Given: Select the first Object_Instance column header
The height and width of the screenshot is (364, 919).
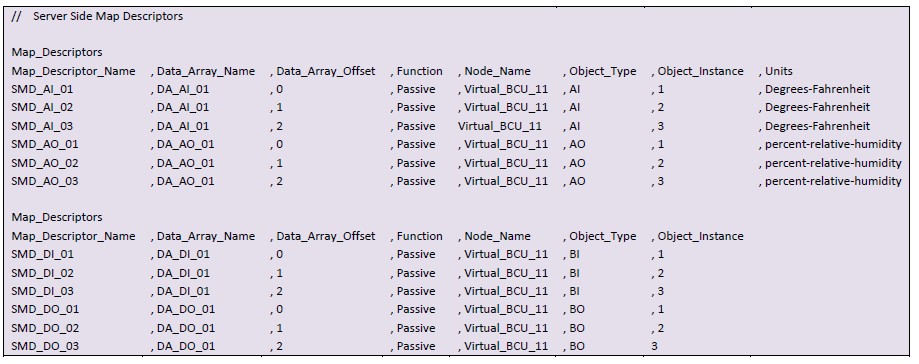Looking at the screenshot, I should [700, 71].
